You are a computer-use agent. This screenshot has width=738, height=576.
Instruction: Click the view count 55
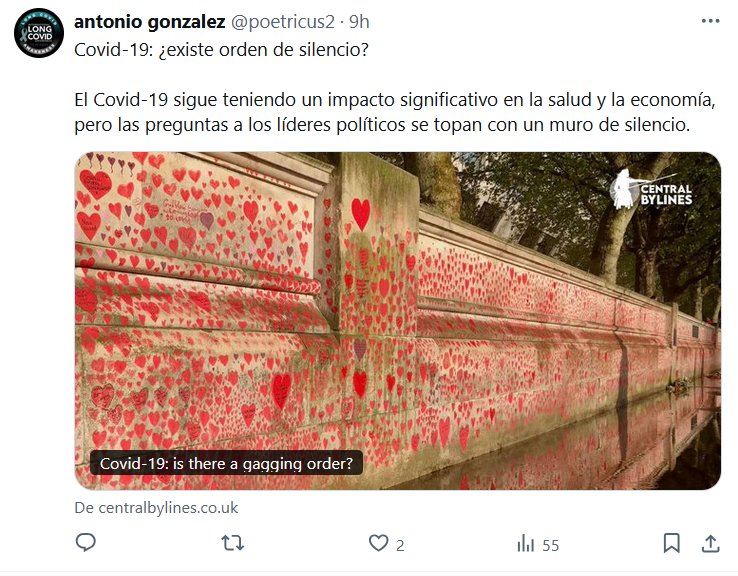click(551, 545)
